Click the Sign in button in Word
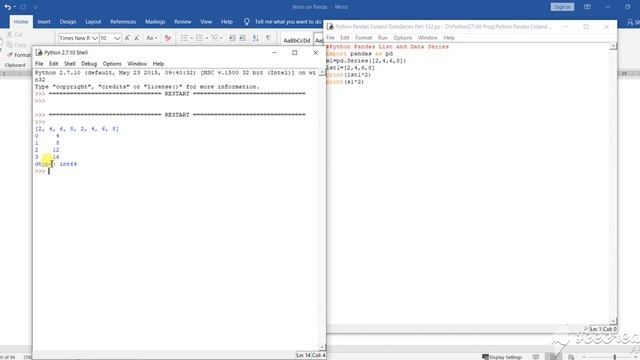 coord(562,7)
